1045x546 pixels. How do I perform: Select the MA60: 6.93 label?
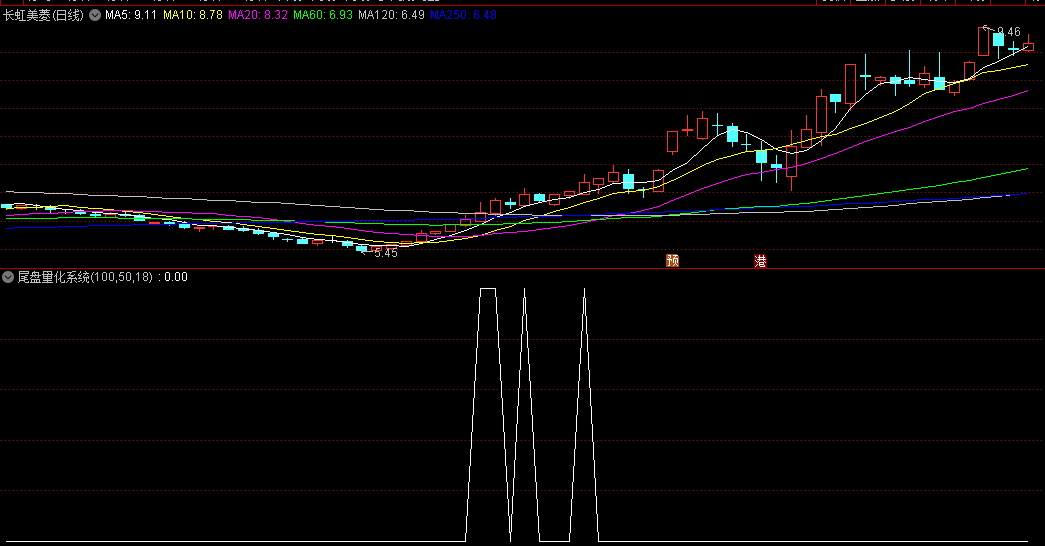tap(323, 15)
